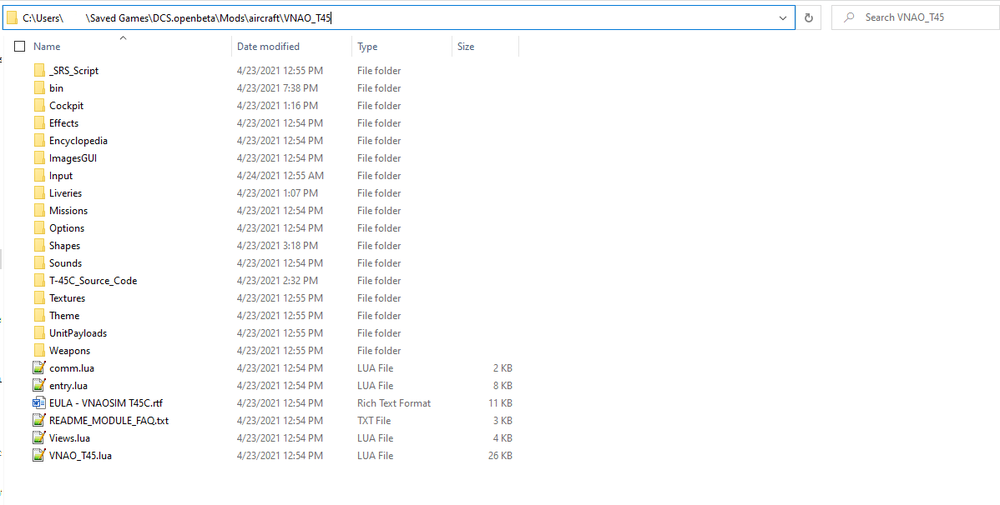The width and height of the screenshot is (1000, 505).
Task: Select the ImagesGUI folder icon
Action: coord(39,158)
